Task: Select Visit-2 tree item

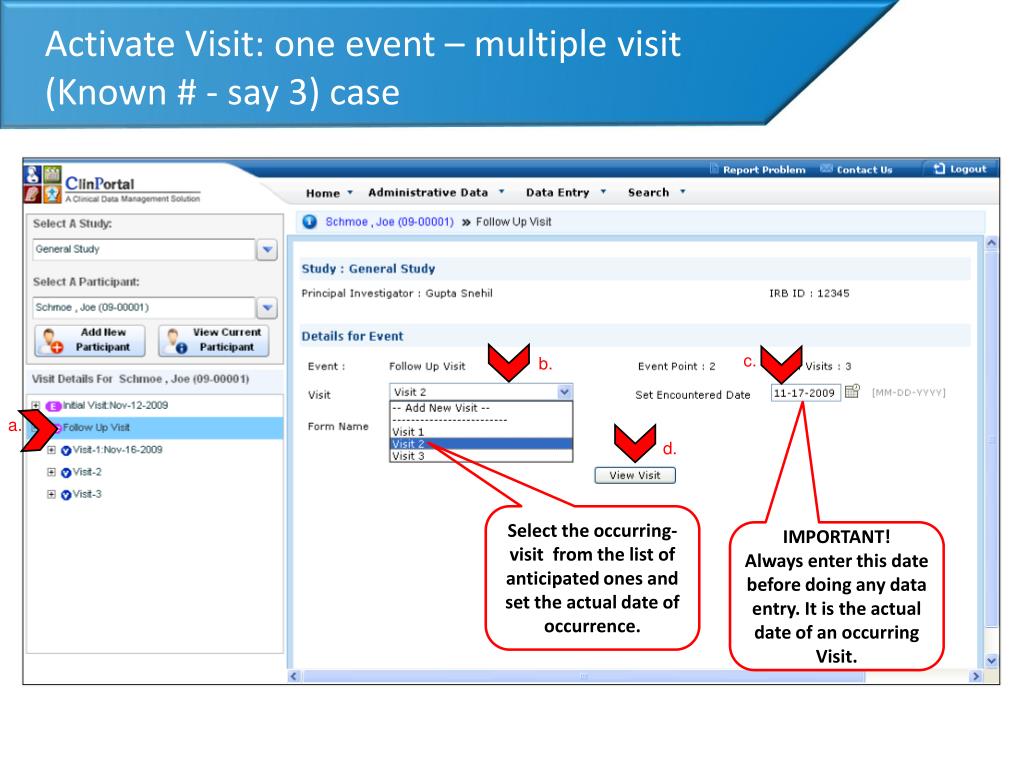Action: coord(87,472)
